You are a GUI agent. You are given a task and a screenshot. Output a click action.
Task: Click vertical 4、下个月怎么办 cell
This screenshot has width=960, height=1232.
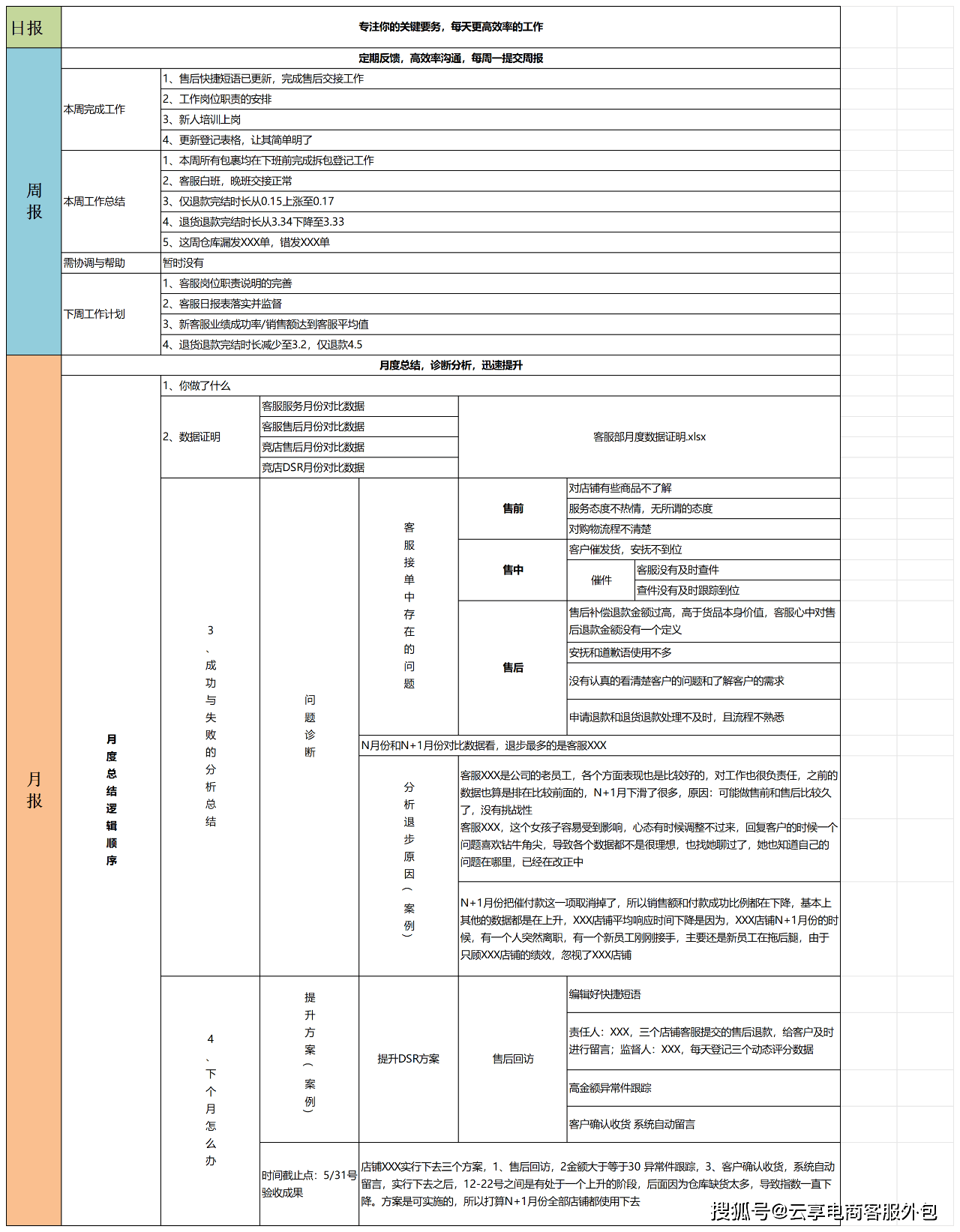pos(210,1101)
